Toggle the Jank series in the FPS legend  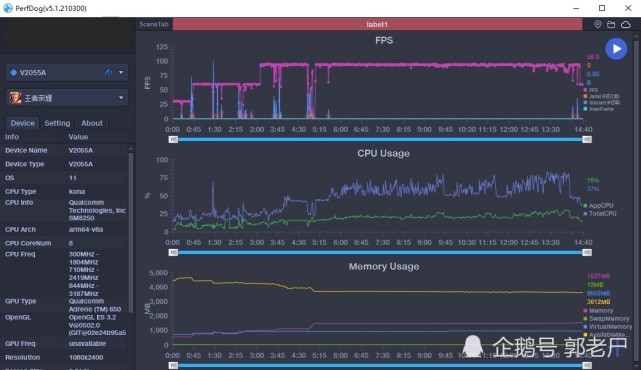[602, 96]
